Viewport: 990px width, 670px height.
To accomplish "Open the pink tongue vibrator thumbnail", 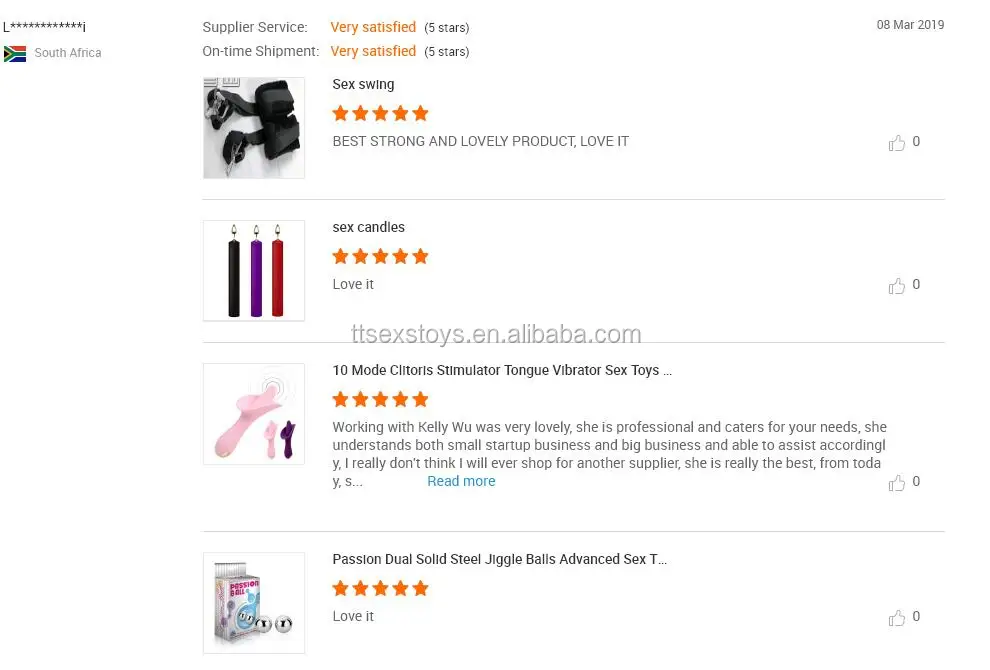I will click(254, 414).
